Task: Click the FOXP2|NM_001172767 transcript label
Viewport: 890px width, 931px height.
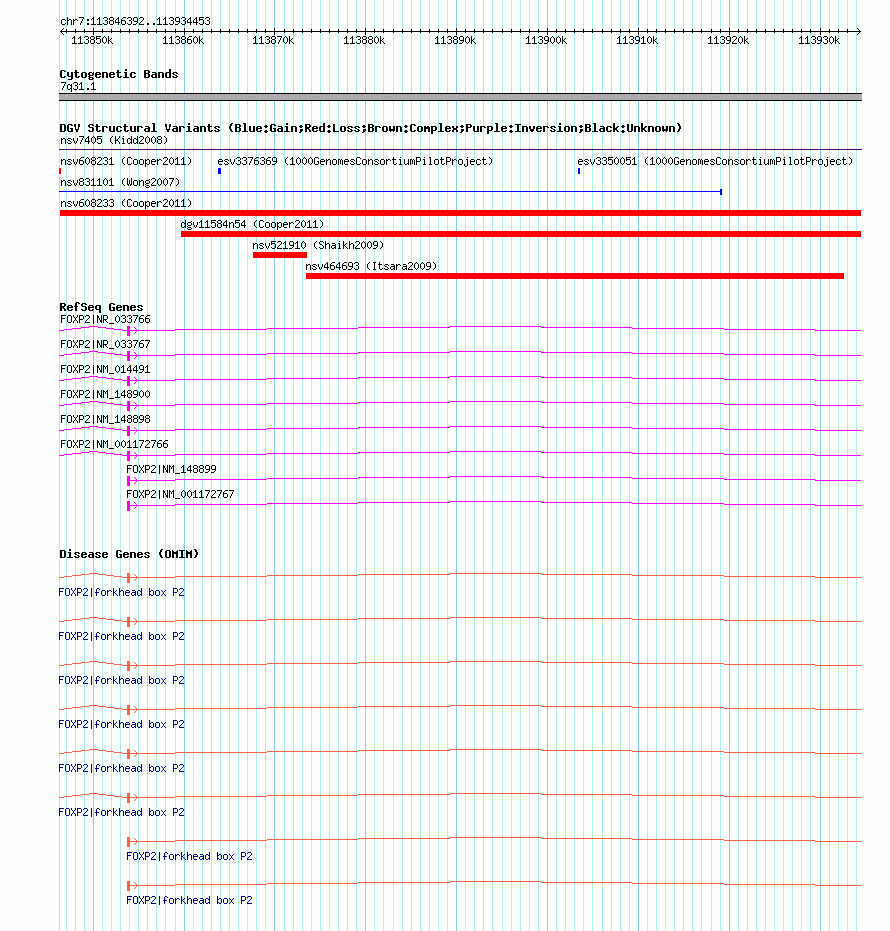Action: (180, 494)
